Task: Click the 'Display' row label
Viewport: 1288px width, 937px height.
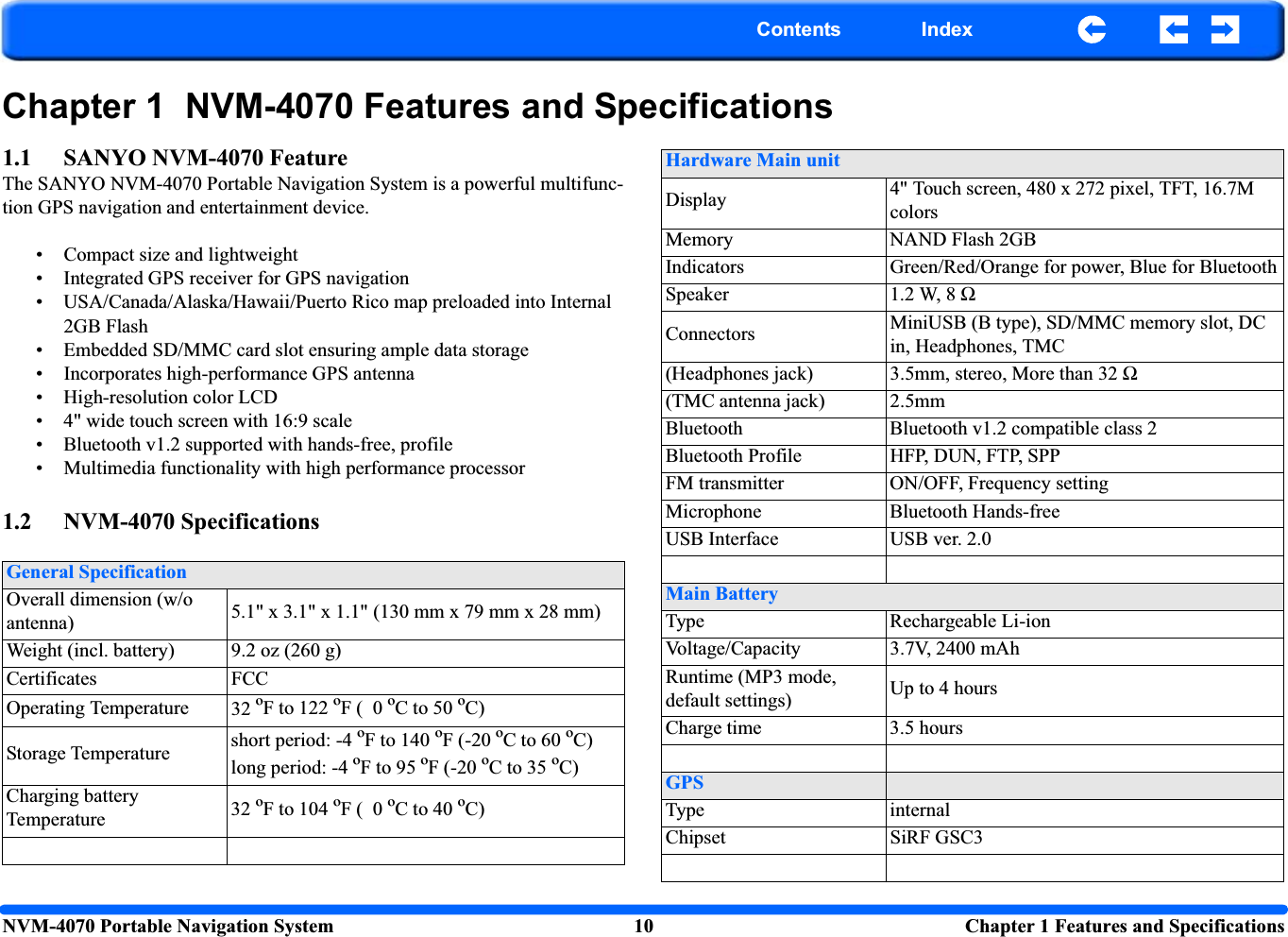Action: pos(696,200)
